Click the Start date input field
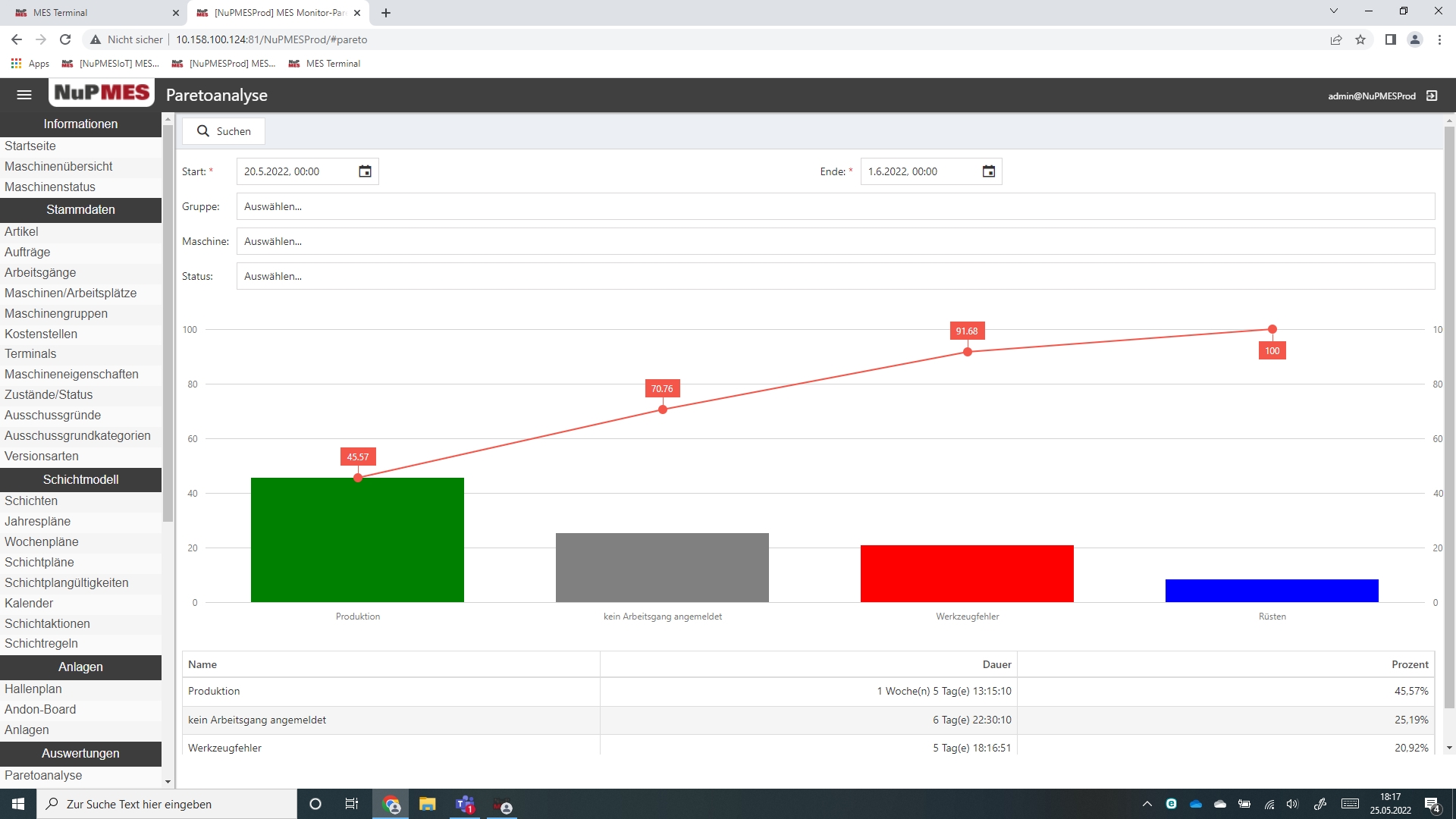The image size is (1456, 819). click(x=296, y=171)
